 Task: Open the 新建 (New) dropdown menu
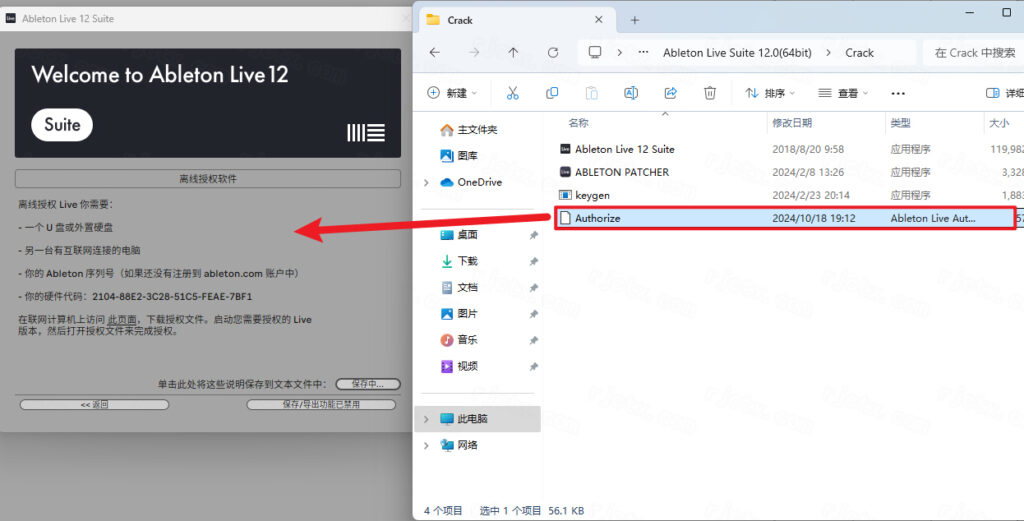point(452,93)
